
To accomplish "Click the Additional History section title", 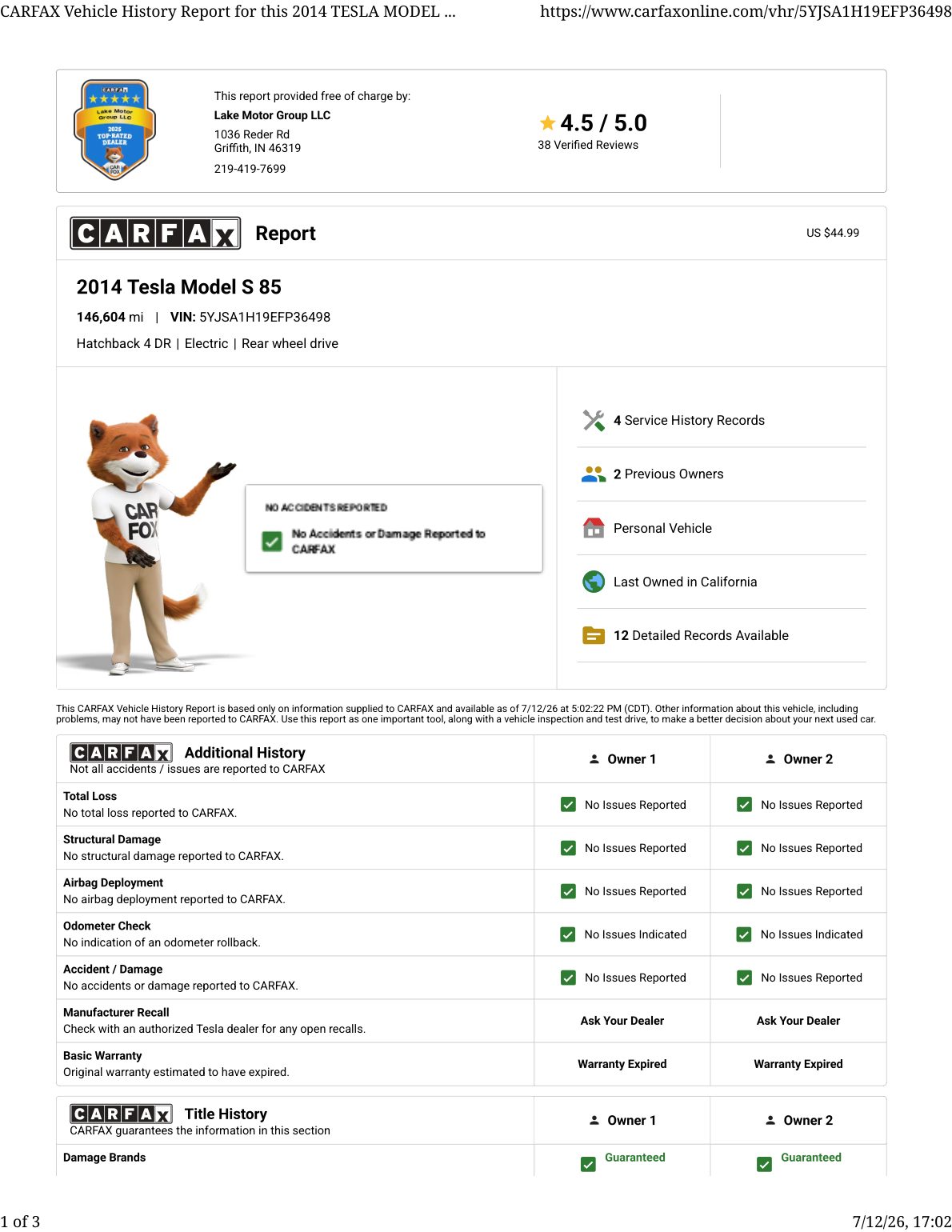I will coord(245,753).
